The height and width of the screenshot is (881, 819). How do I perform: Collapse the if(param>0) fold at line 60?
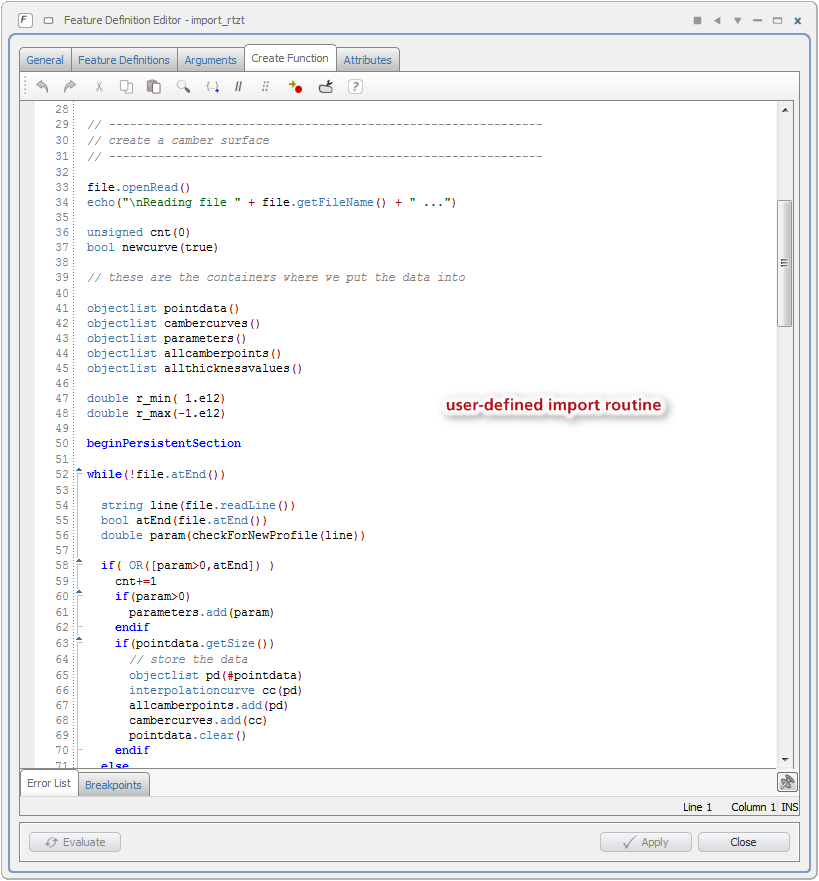click(79, 593)
